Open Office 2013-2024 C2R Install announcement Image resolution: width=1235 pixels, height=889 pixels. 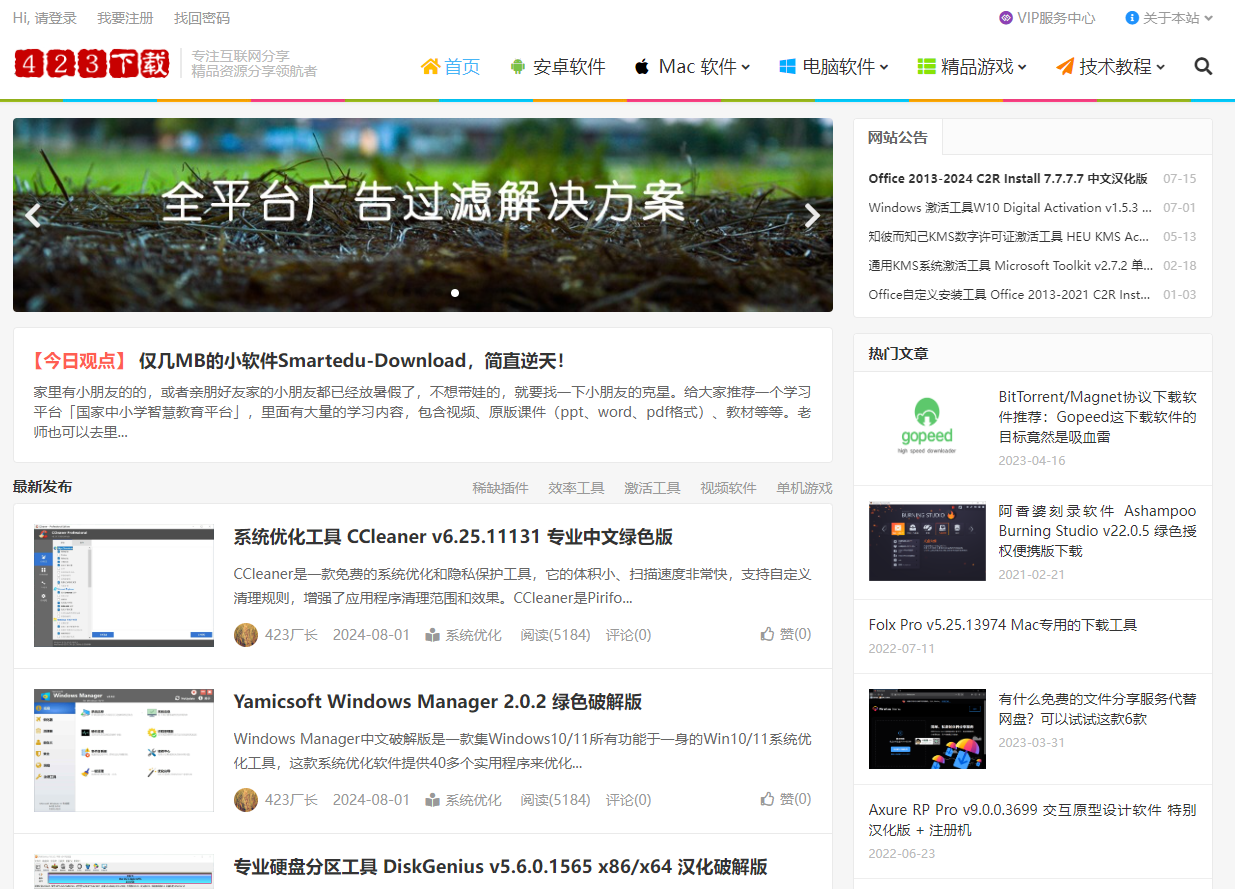[x=1008, y=179]
